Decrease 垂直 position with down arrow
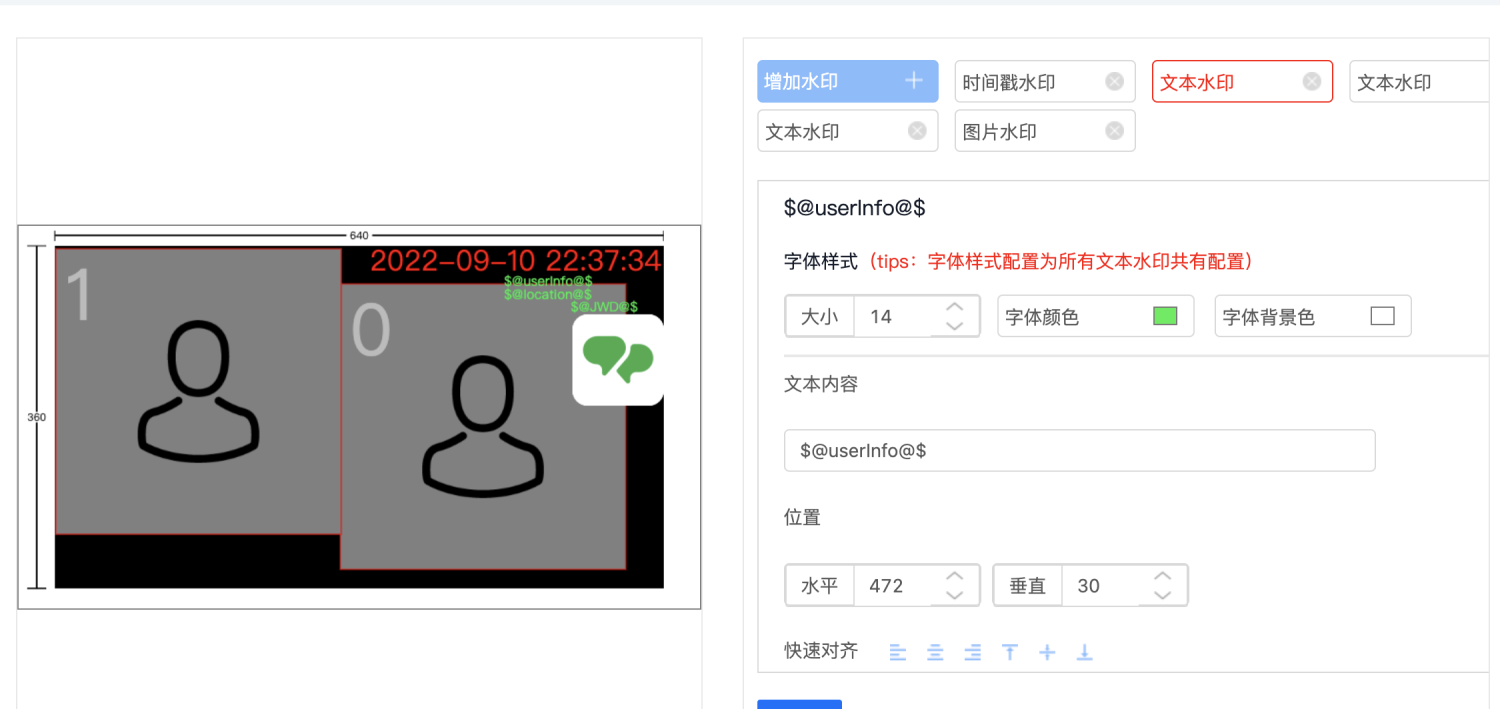1500x709 pixels. point(1162,595)
